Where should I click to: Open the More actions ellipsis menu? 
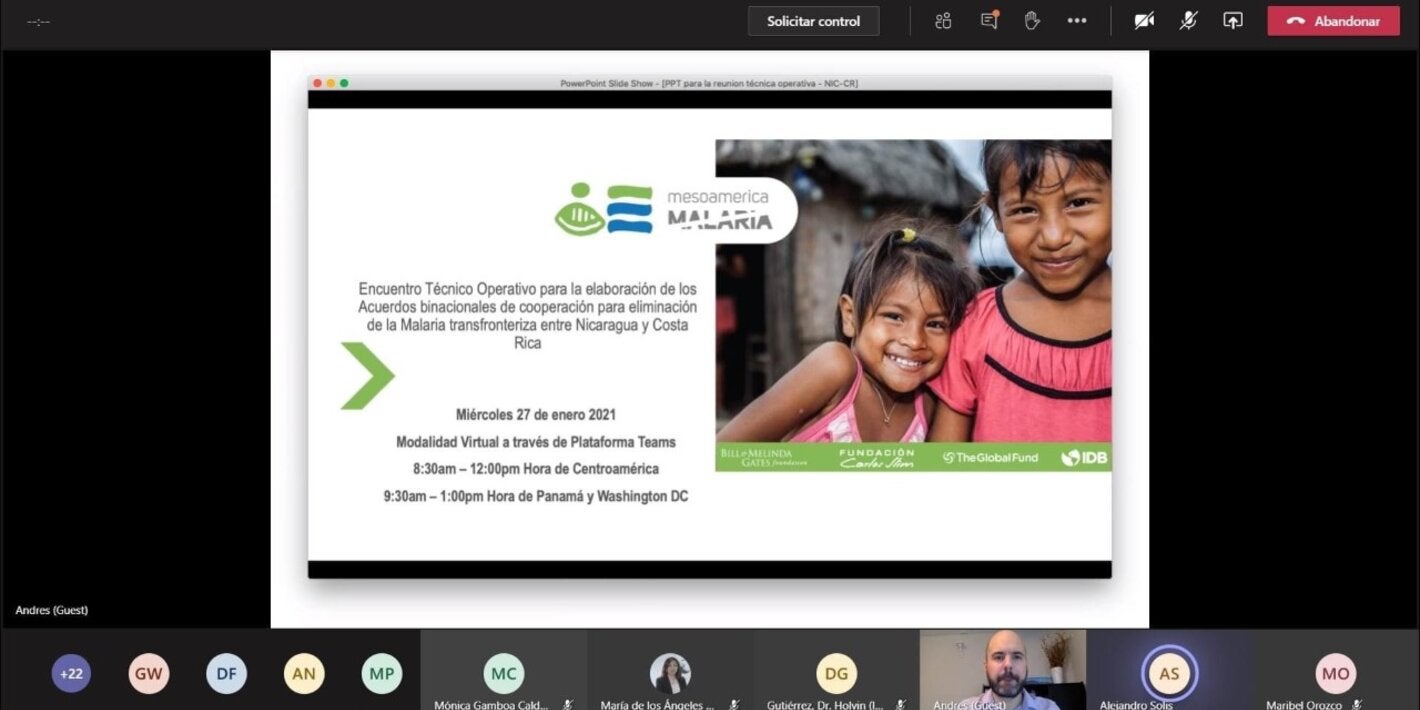[x=1077, y=21]
